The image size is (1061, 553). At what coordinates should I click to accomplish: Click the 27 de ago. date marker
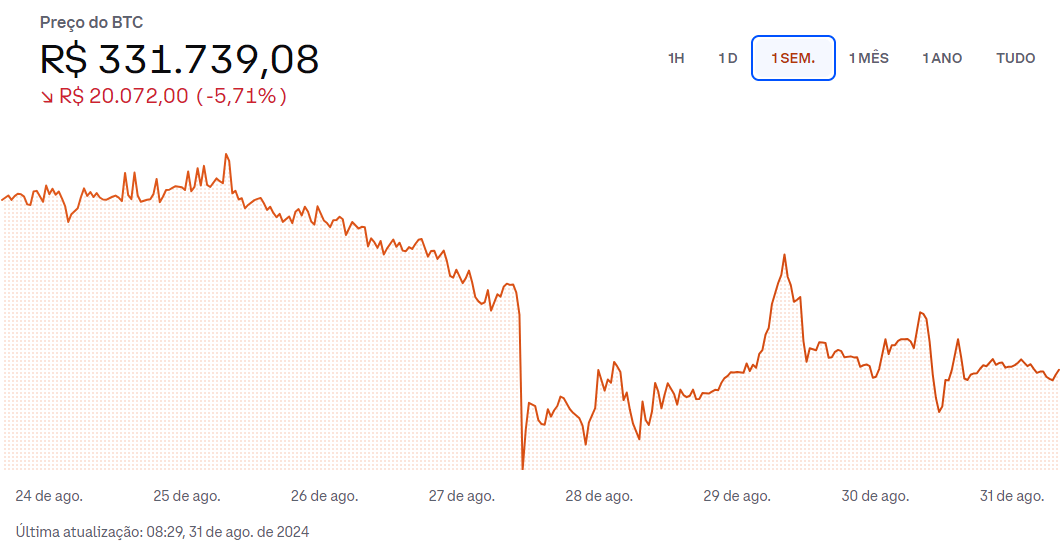point(461,496)
